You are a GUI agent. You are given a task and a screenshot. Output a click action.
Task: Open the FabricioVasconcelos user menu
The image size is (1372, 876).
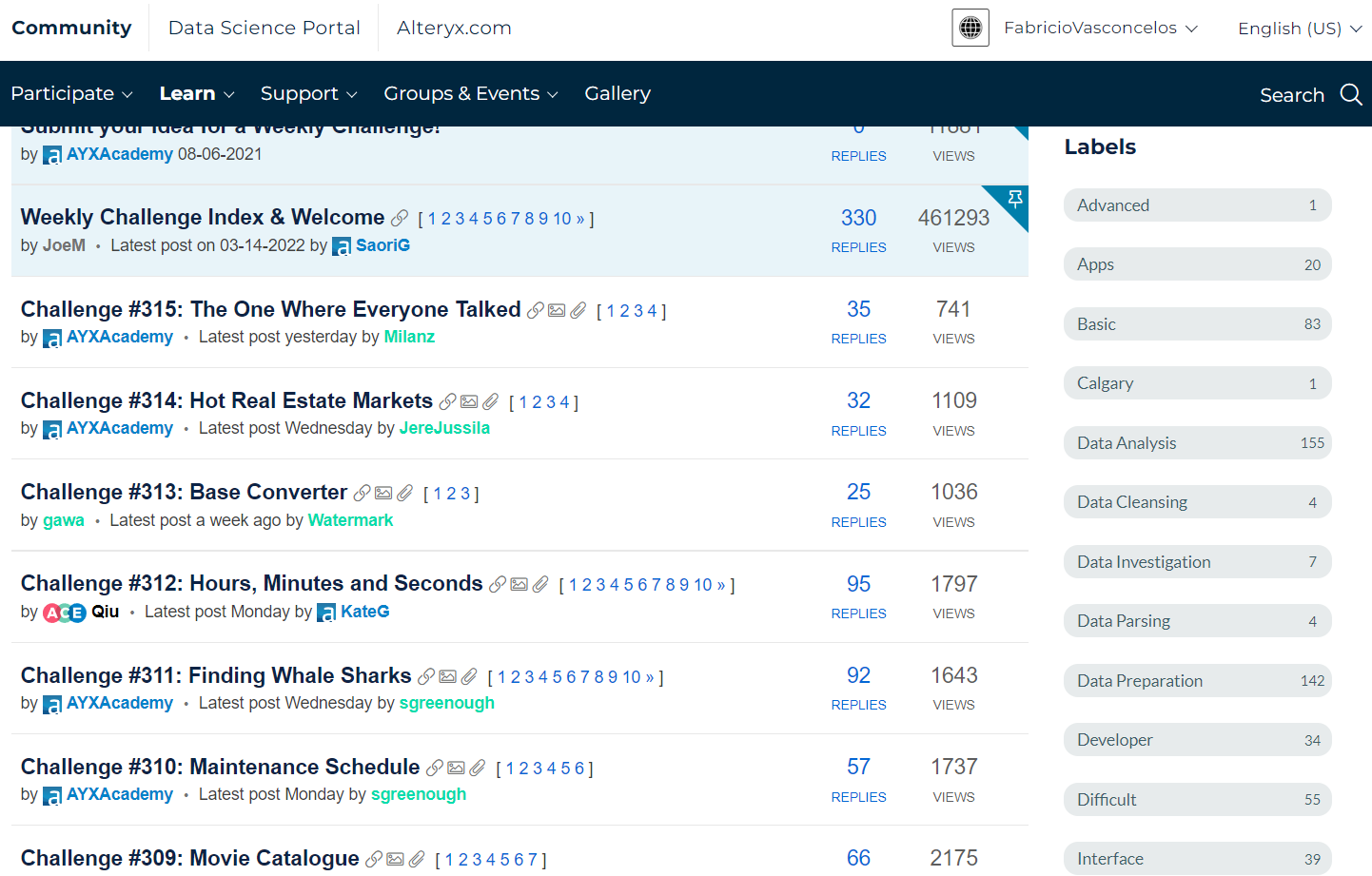pos(1101,28)
